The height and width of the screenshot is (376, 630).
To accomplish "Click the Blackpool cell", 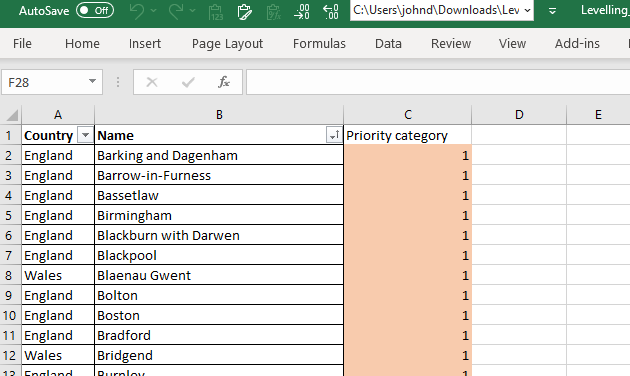I will 219,255.
